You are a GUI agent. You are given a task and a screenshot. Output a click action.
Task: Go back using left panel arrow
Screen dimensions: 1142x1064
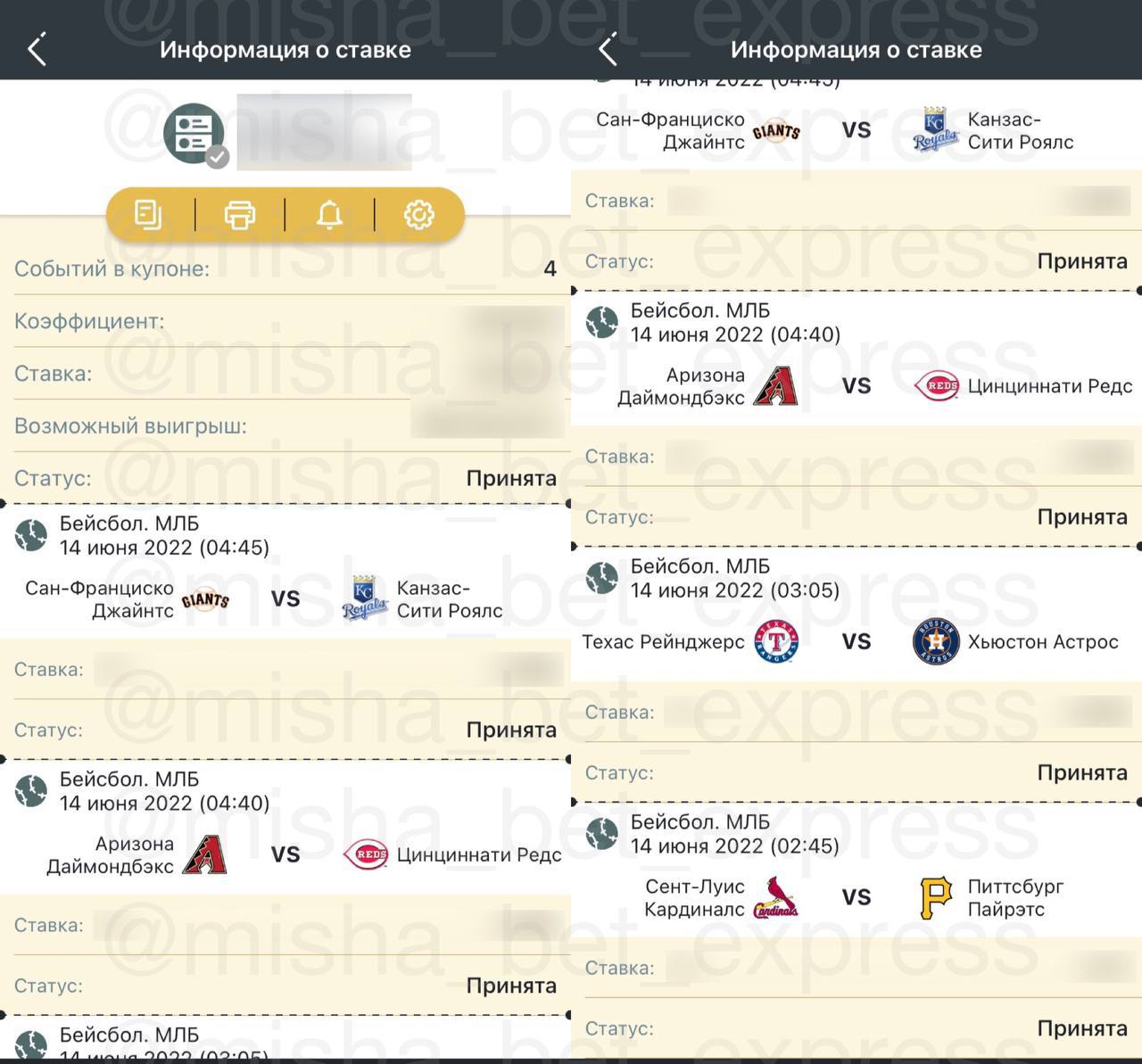tap(37, 50)
